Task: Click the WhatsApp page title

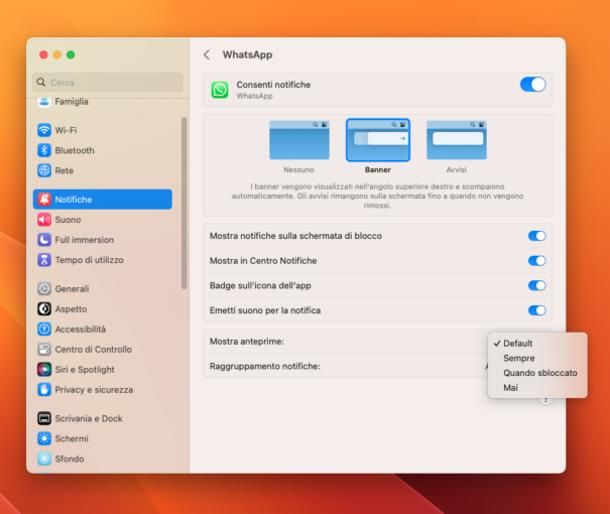Action: [x=247, y=55]
